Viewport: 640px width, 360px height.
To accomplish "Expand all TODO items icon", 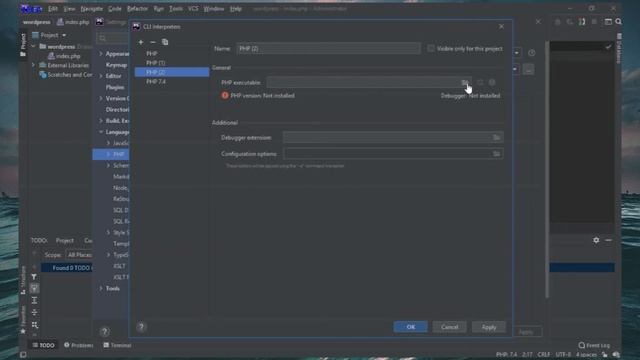I will pos(34,300).
